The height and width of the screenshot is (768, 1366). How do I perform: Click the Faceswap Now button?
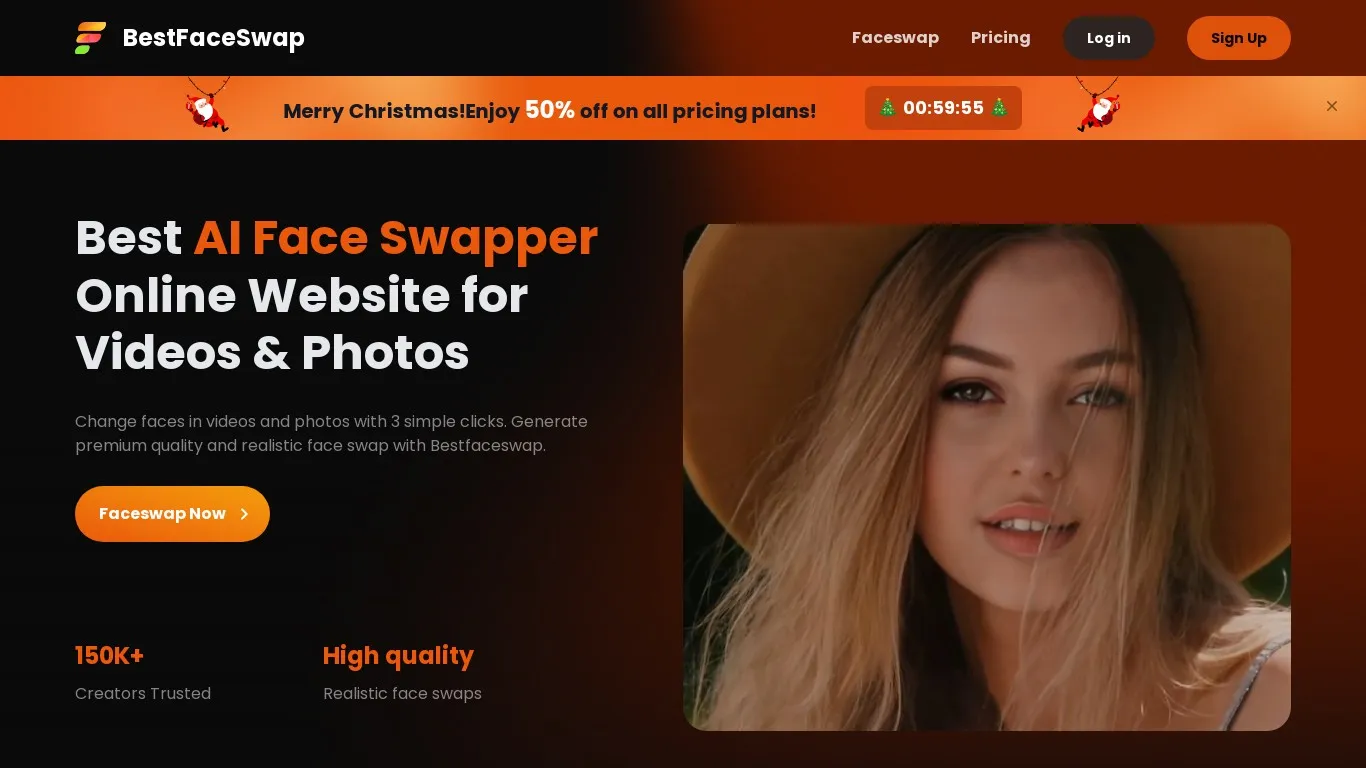click(x=172, y=514)
